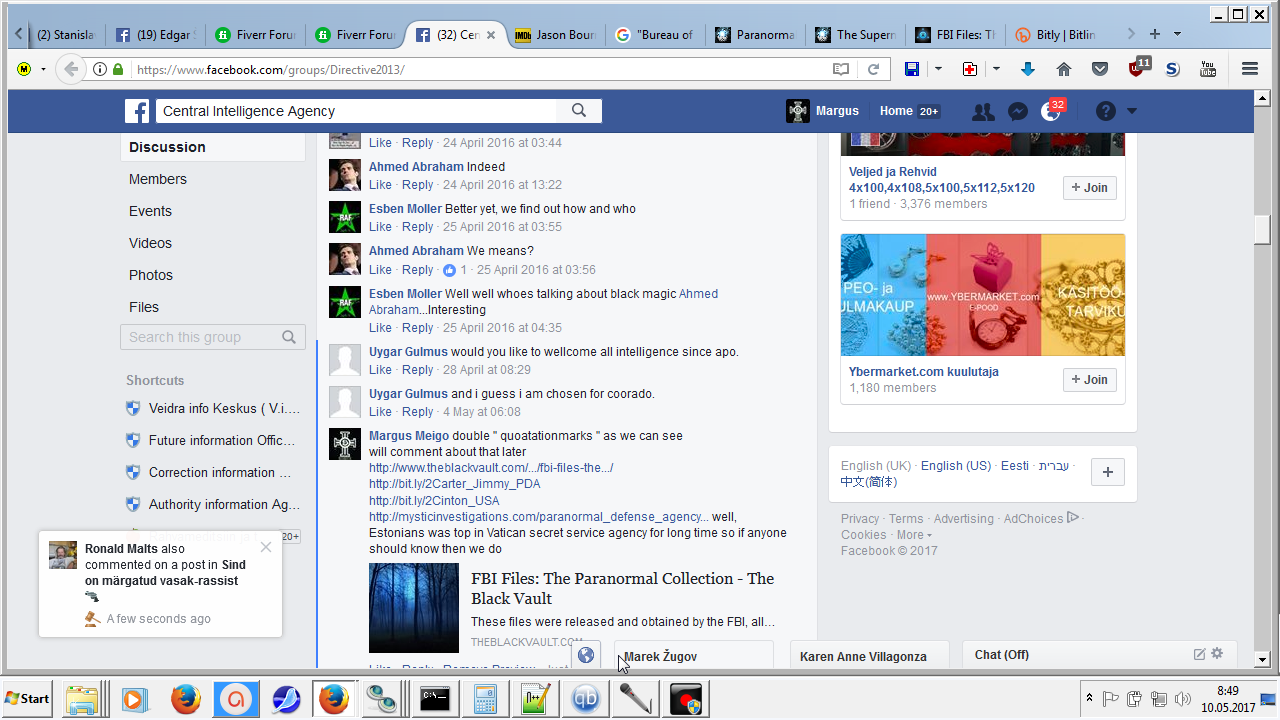1280x720 pixels.
Task: Open the Events section of the group
Action: [150, 211]
